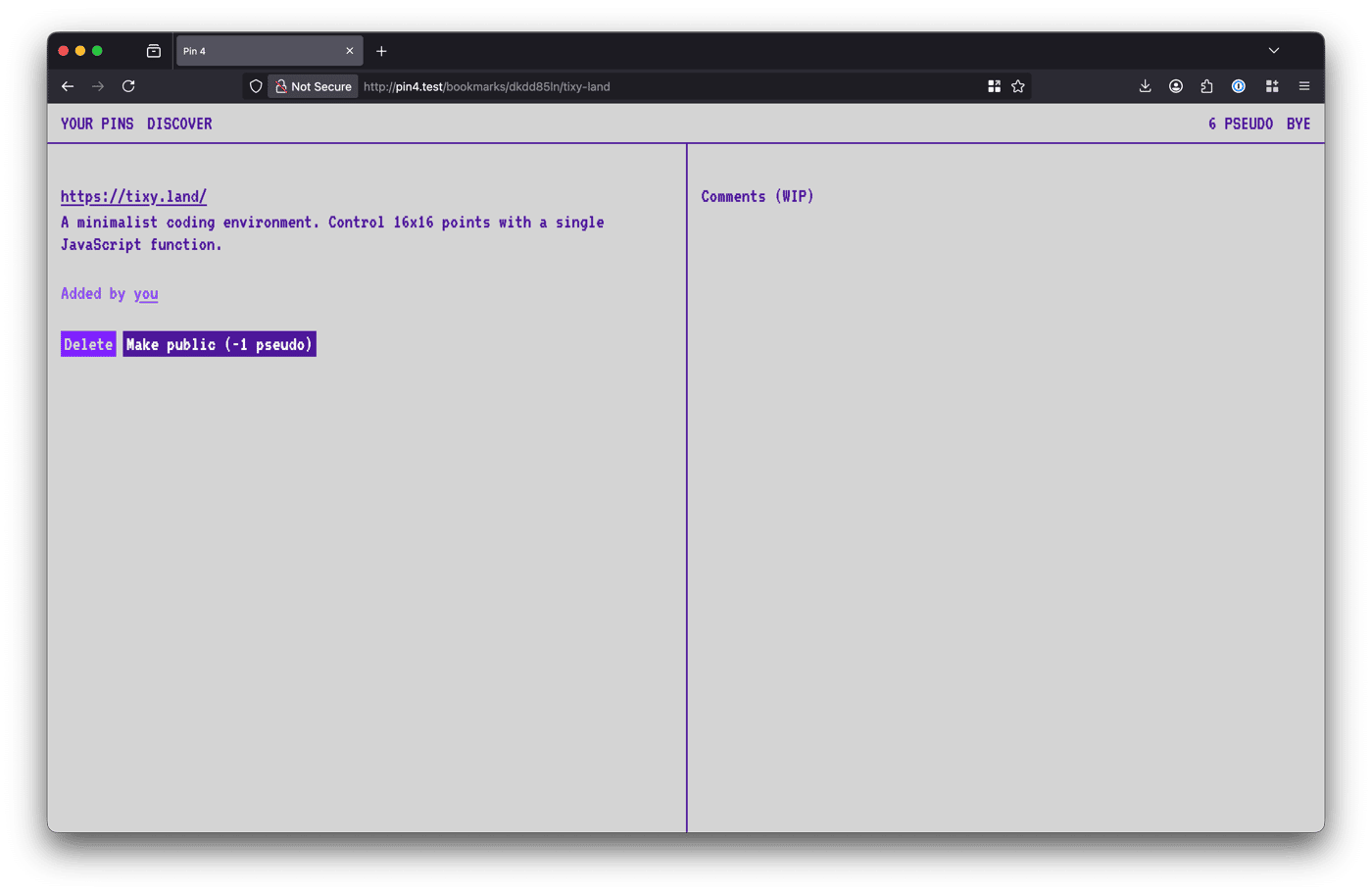Open the https://tixy.land/ link
Image resolution: width=1372 pixels, height=895 pixels.
(x=133, y=196)
